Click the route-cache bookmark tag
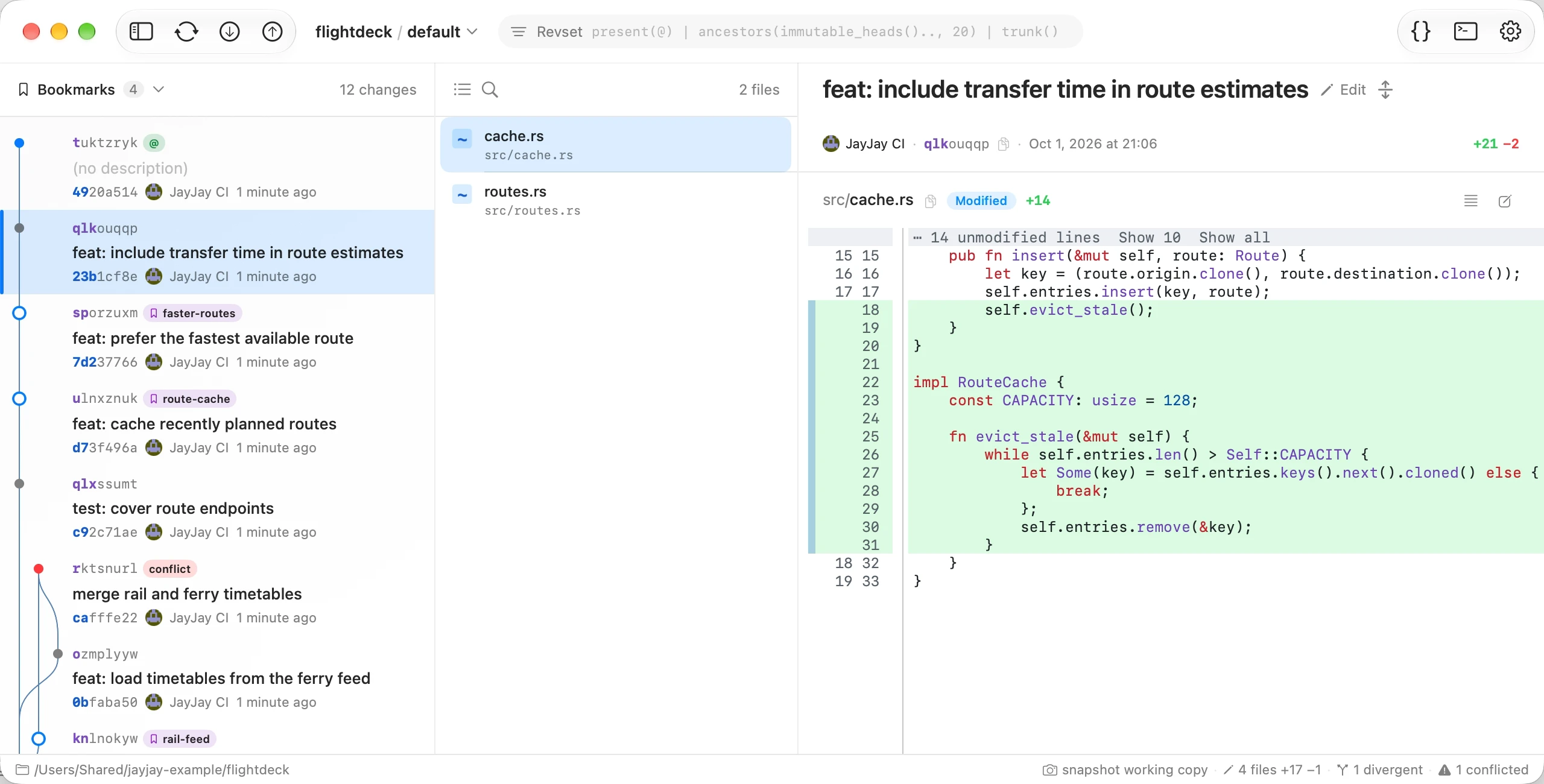 [190, 399]
